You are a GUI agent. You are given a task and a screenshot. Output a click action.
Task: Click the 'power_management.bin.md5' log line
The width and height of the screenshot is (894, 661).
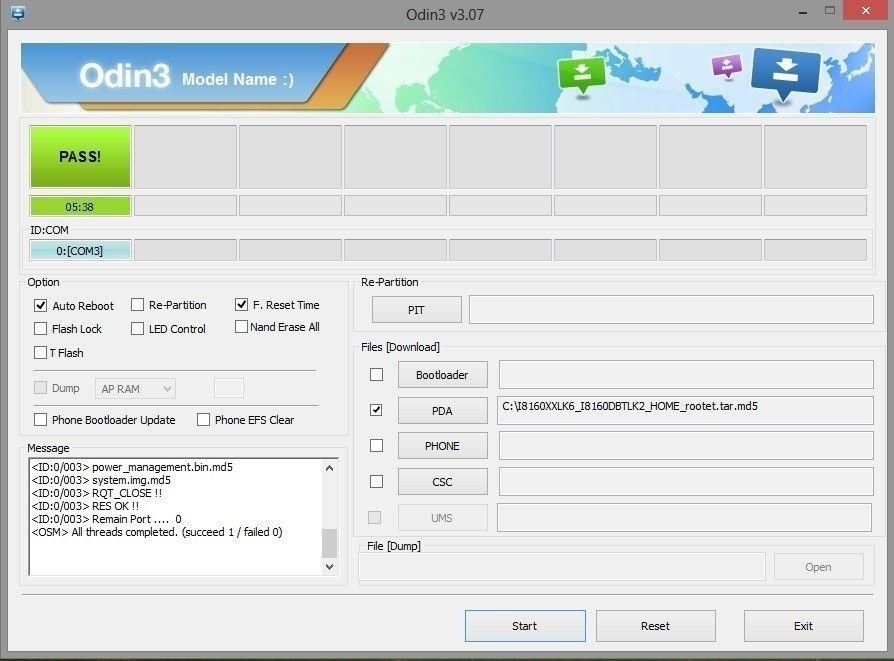(x=132, y=467)
